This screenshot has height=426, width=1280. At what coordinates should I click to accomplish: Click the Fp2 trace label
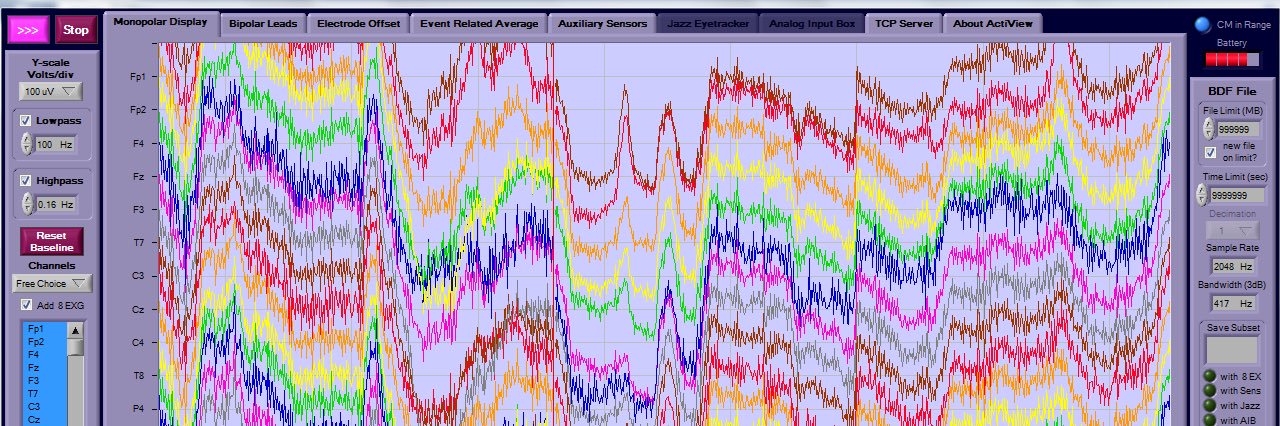138,109
